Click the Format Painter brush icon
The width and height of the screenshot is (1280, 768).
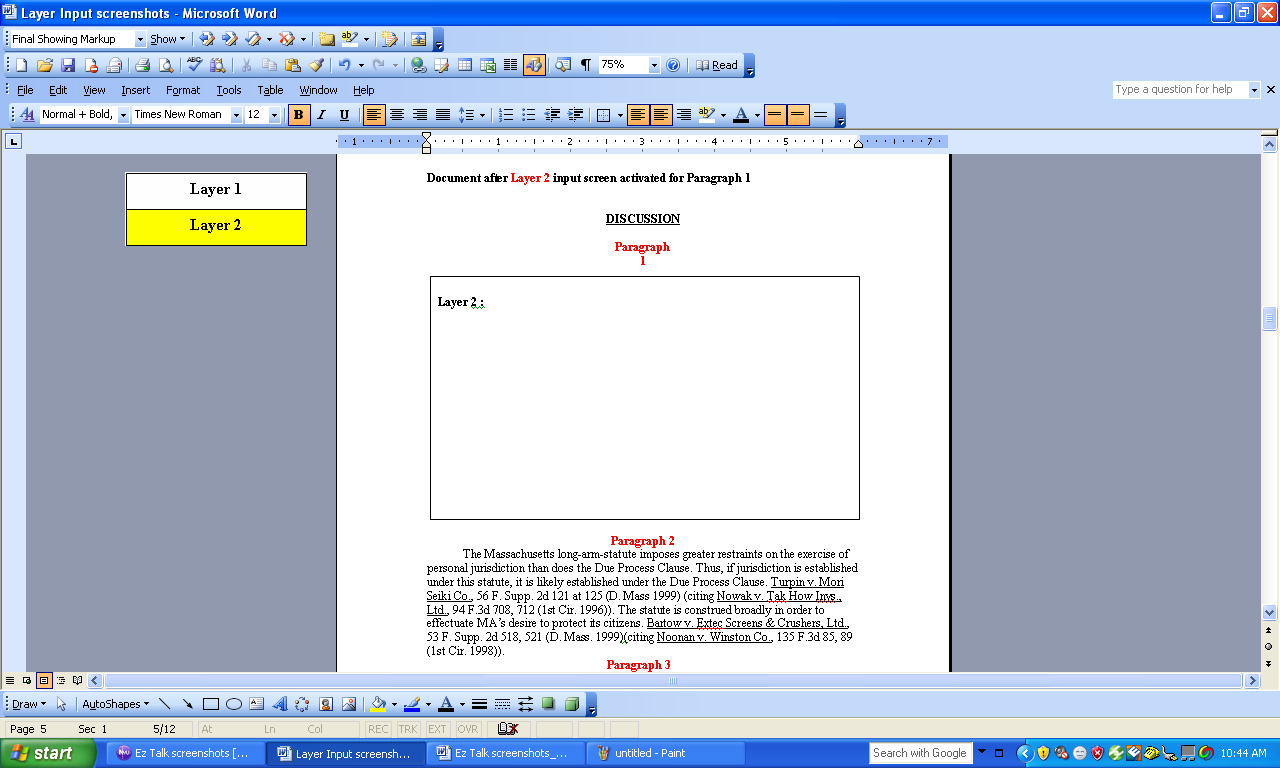[316, 65]
